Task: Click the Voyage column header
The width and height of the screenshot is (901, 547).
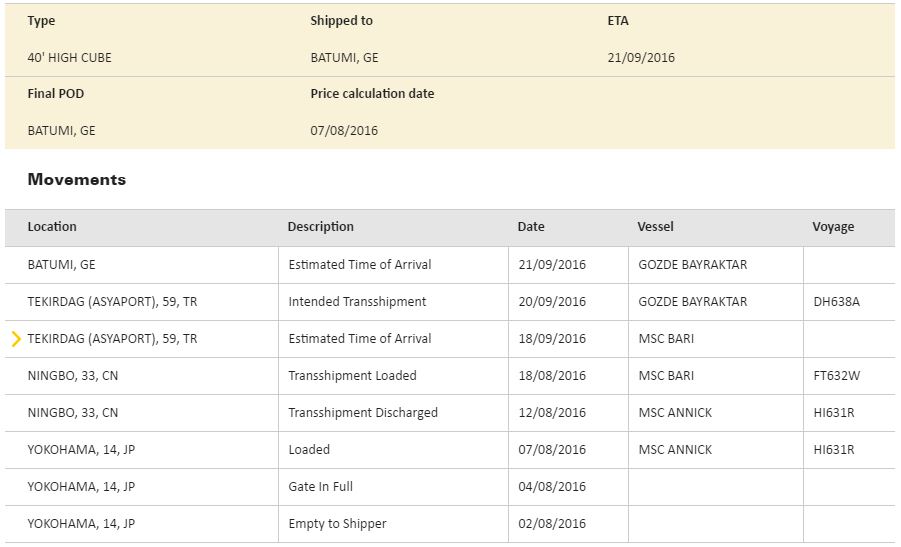Action: (833, 227)
